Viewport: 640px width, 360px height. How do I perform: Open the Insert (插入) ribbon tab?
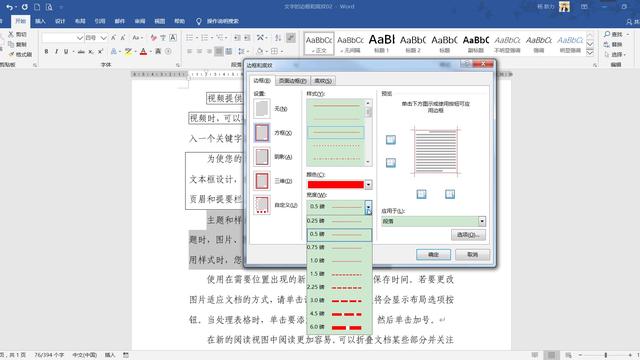coord(40,21)
